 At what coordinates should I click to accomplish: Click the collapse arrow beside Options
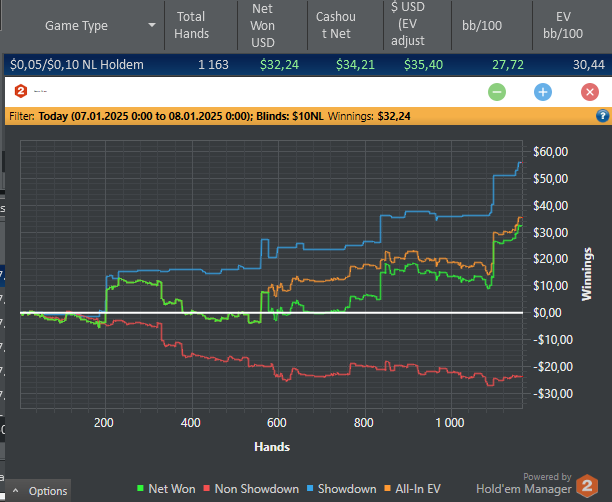[15, 491]
